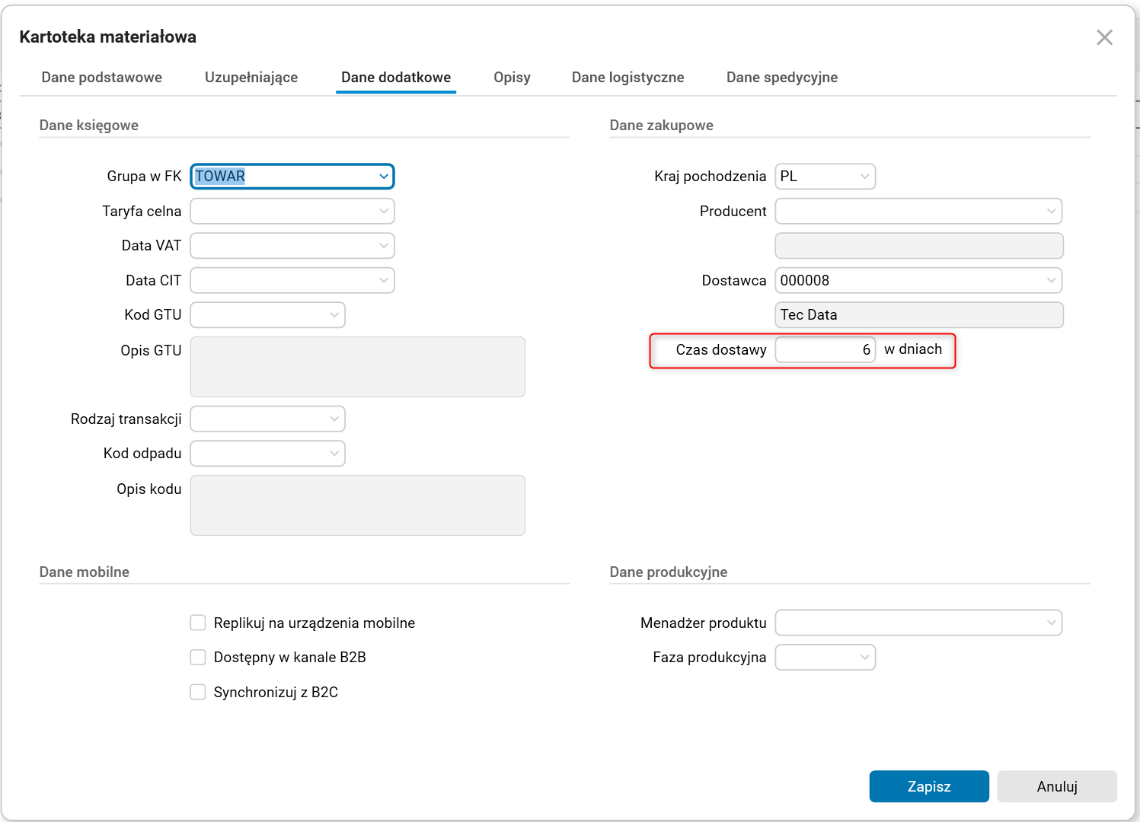This screenshot has width=1140, height=822.
Task: Check Synchronizuj z B2C option
Action: pos(198,691)
